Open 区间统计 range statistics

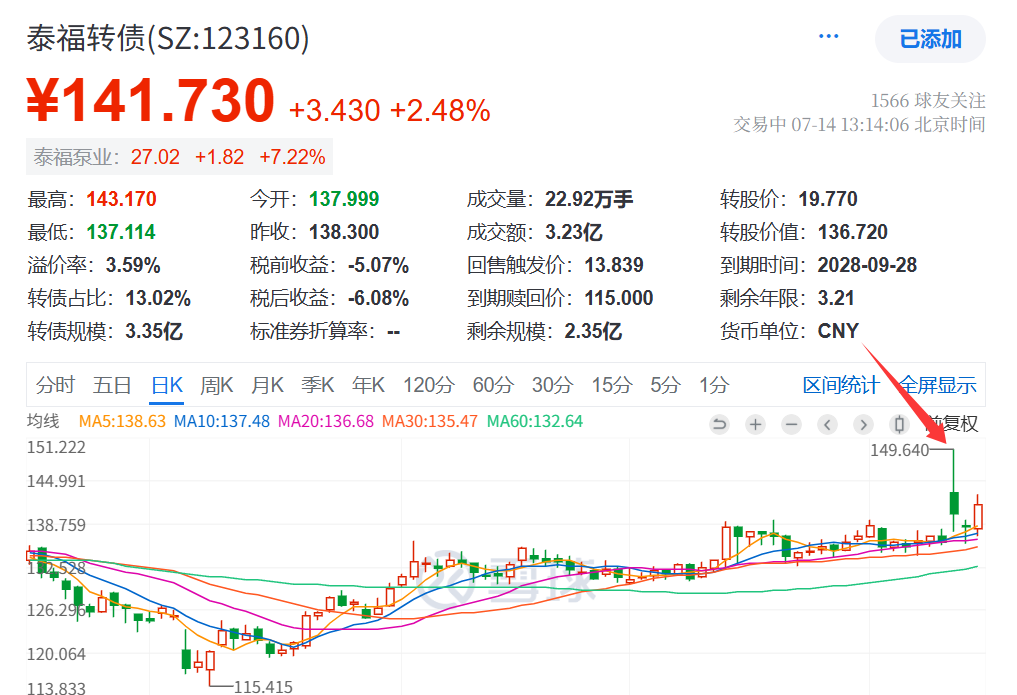[841, 385]
